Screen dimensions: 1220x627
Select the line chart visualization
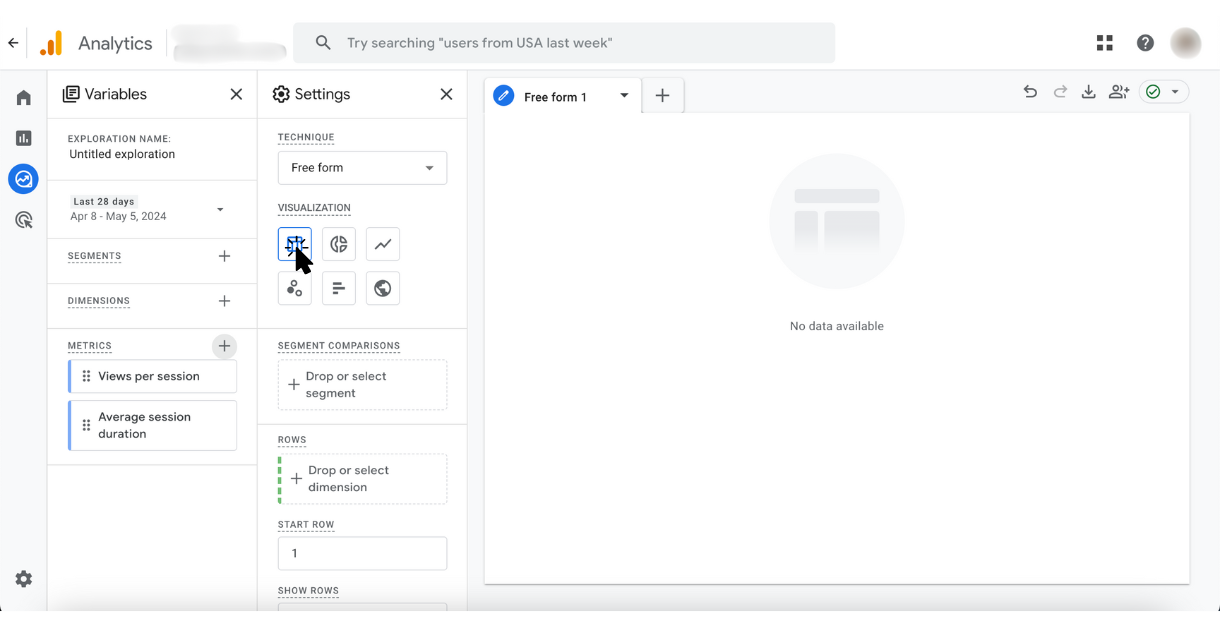coord(382,244)
